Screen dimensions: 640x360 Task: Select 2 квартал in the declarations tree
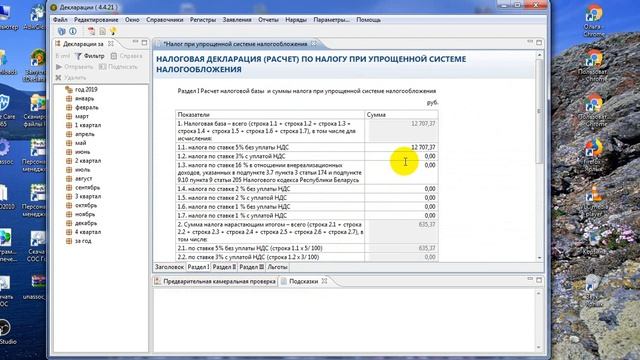(88, 161)
